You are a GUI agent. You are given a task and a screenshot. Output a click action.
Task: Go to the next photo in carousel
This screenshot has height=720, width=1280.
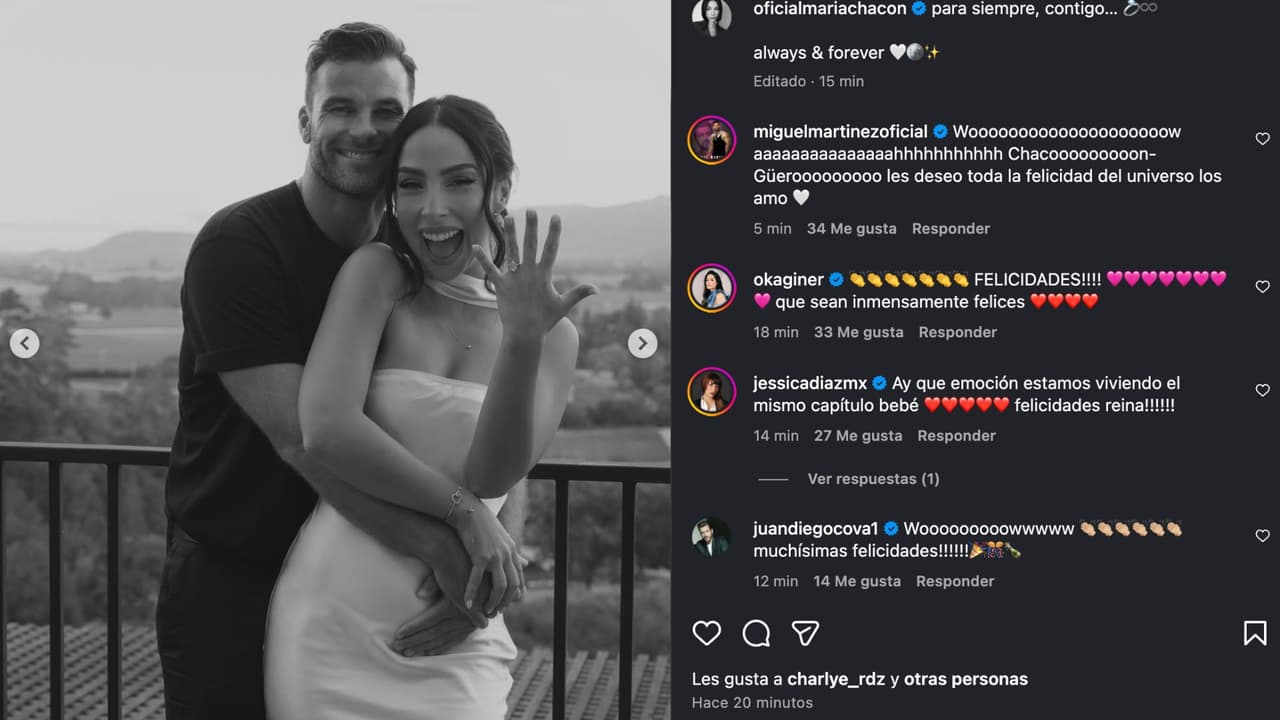(x=642, y=344)
